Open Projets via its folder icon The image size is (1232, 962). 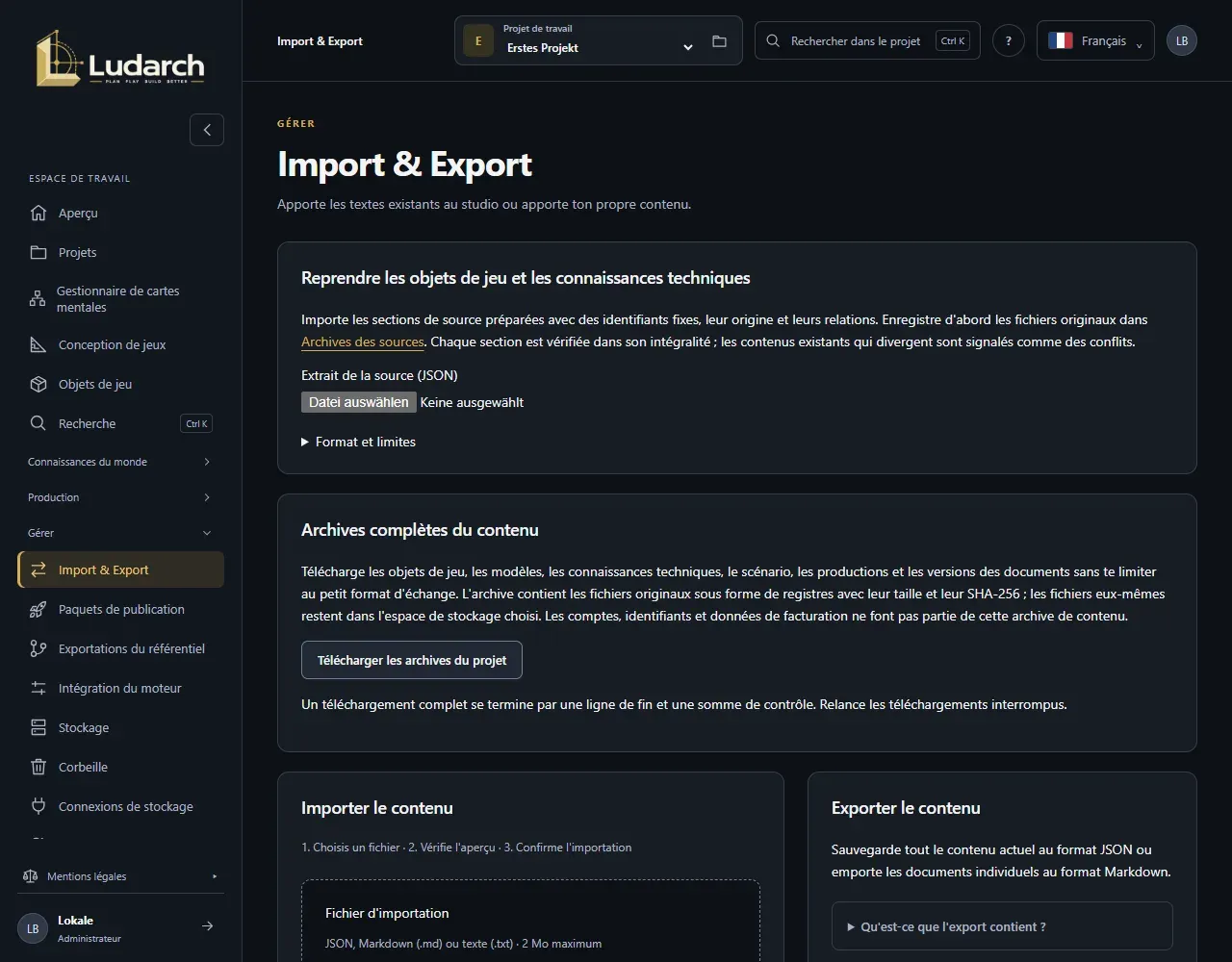pyautogui.click(x=38, y=252)
